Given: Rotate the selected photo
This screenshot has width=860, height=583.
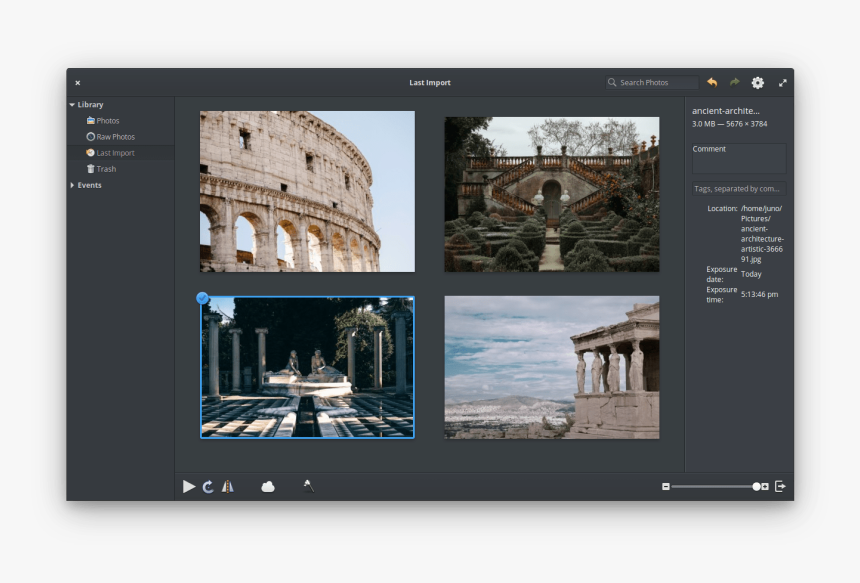Looking at the screenshot, I should coord(209,486).
